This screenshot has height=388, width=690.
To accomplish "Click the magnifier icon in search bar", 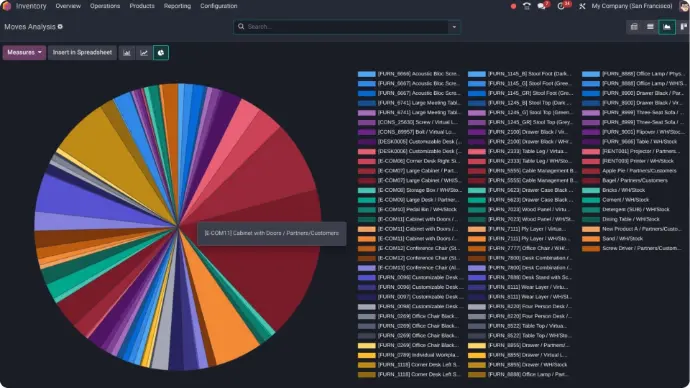I will point(241,27).
